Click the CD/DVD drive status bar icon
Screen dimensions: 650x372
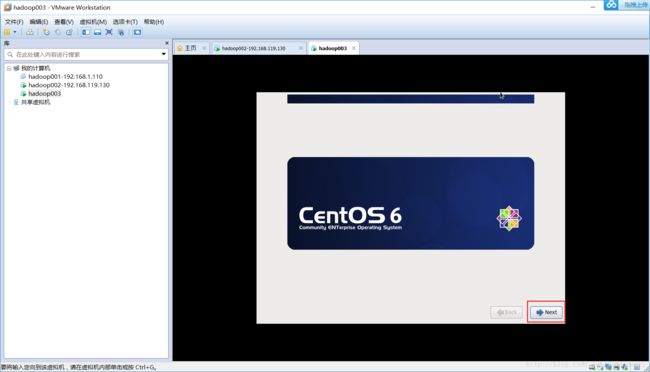click(x=600, y=367)
